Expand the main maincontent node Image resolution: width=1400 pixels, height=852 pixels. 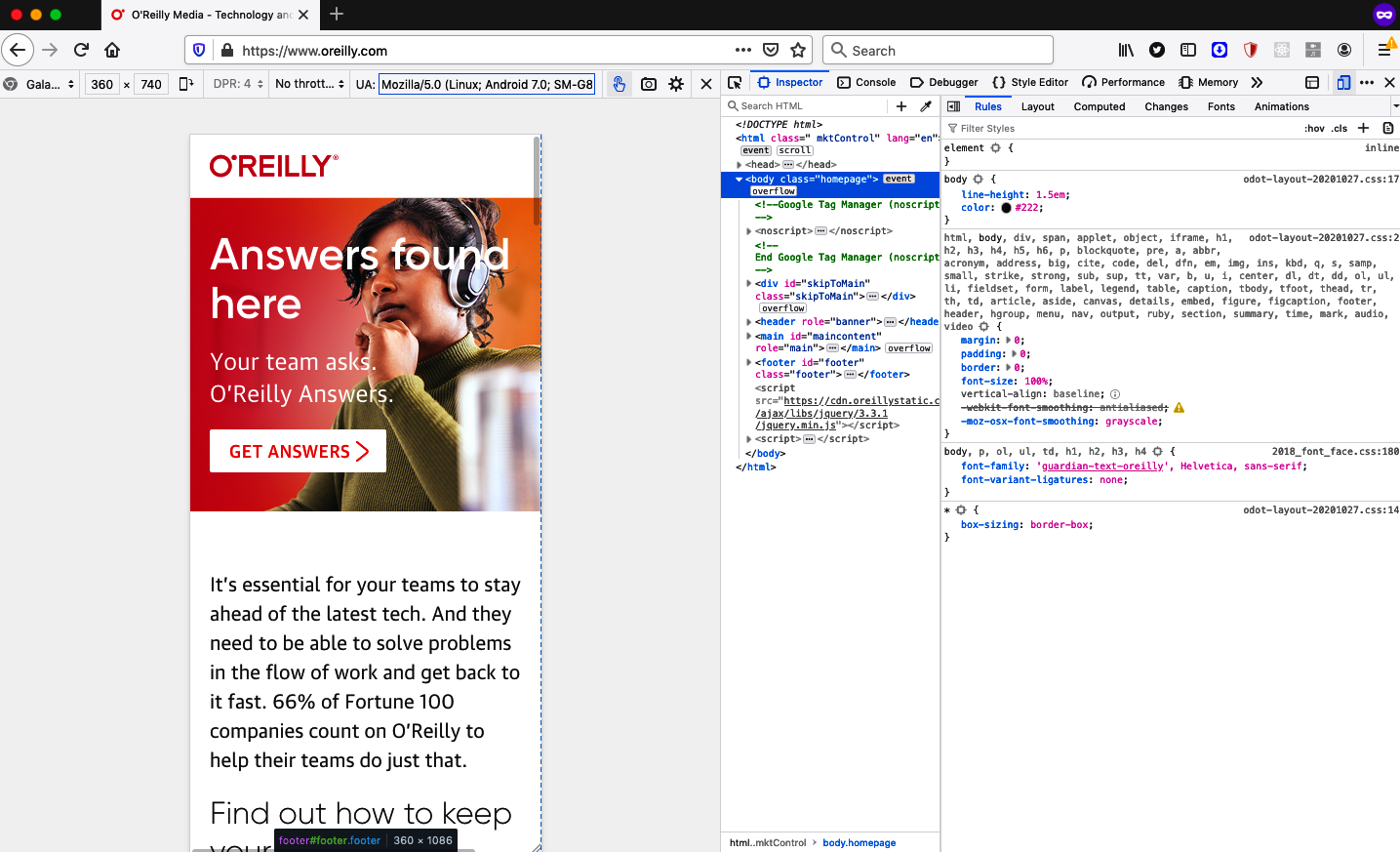click(749, 337)
